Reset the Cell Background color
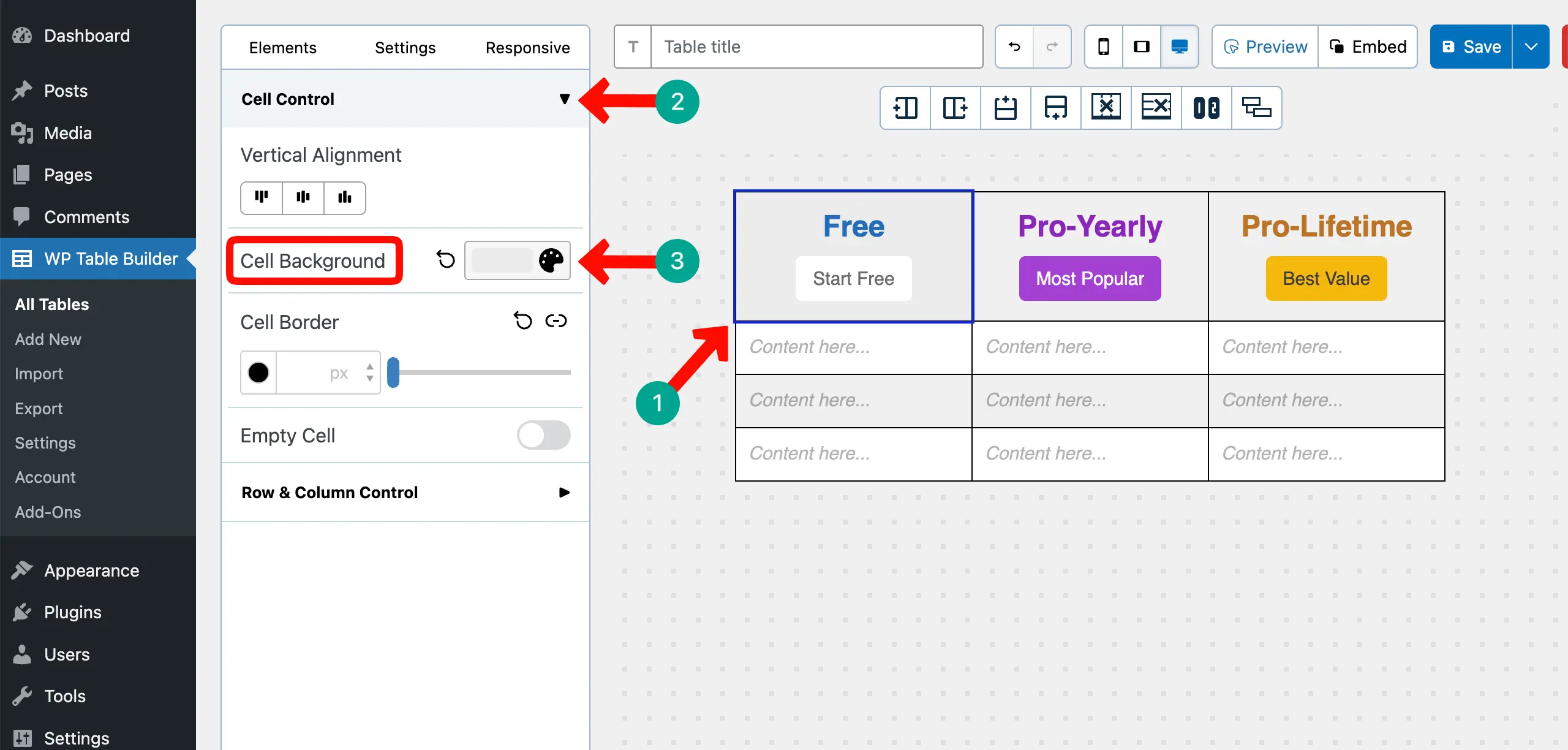 click(446, 260)
